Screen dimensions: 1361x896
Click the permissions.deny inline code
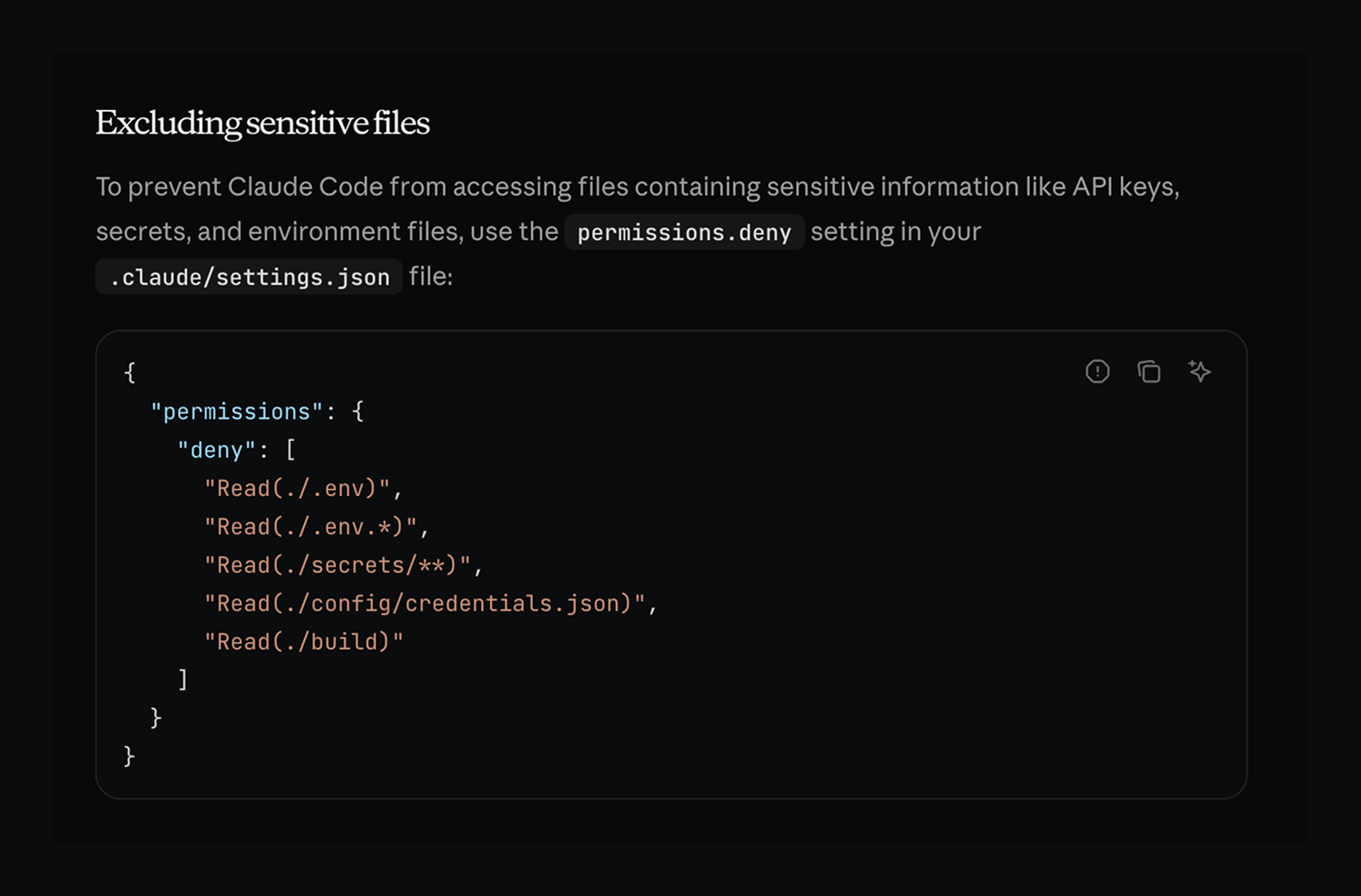coord(684,232)
